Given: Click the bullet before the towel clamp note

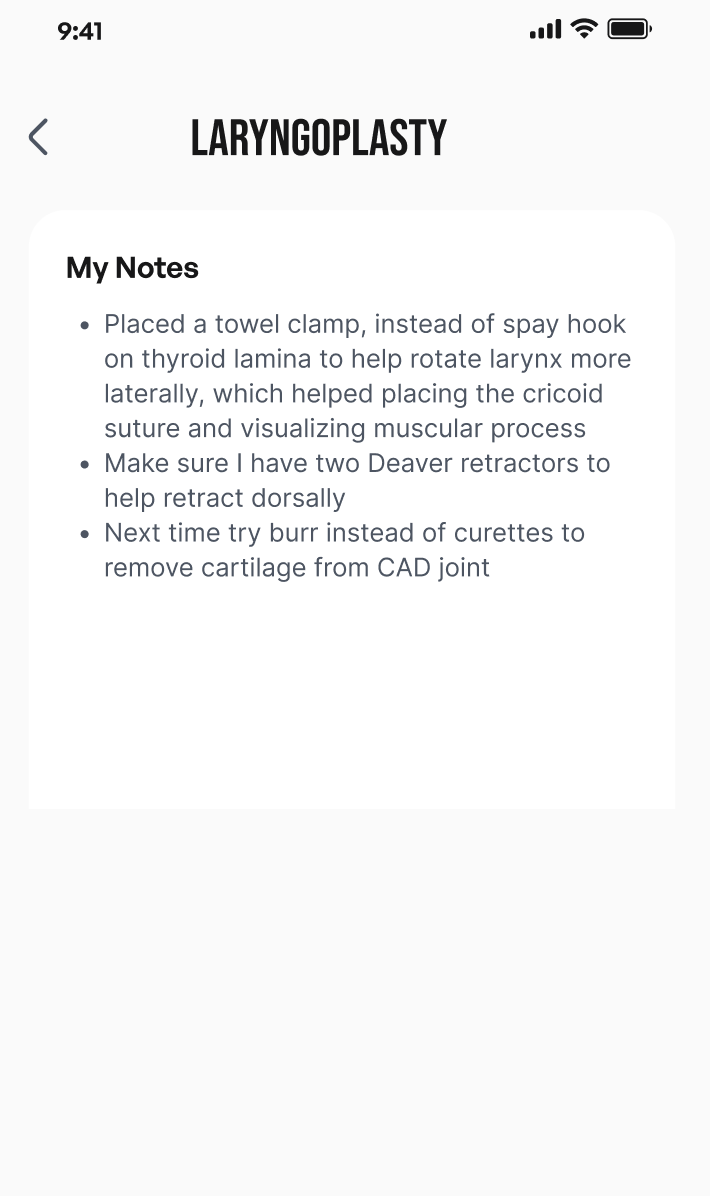Looking at the screenshot, I should (x=84, y=325).
